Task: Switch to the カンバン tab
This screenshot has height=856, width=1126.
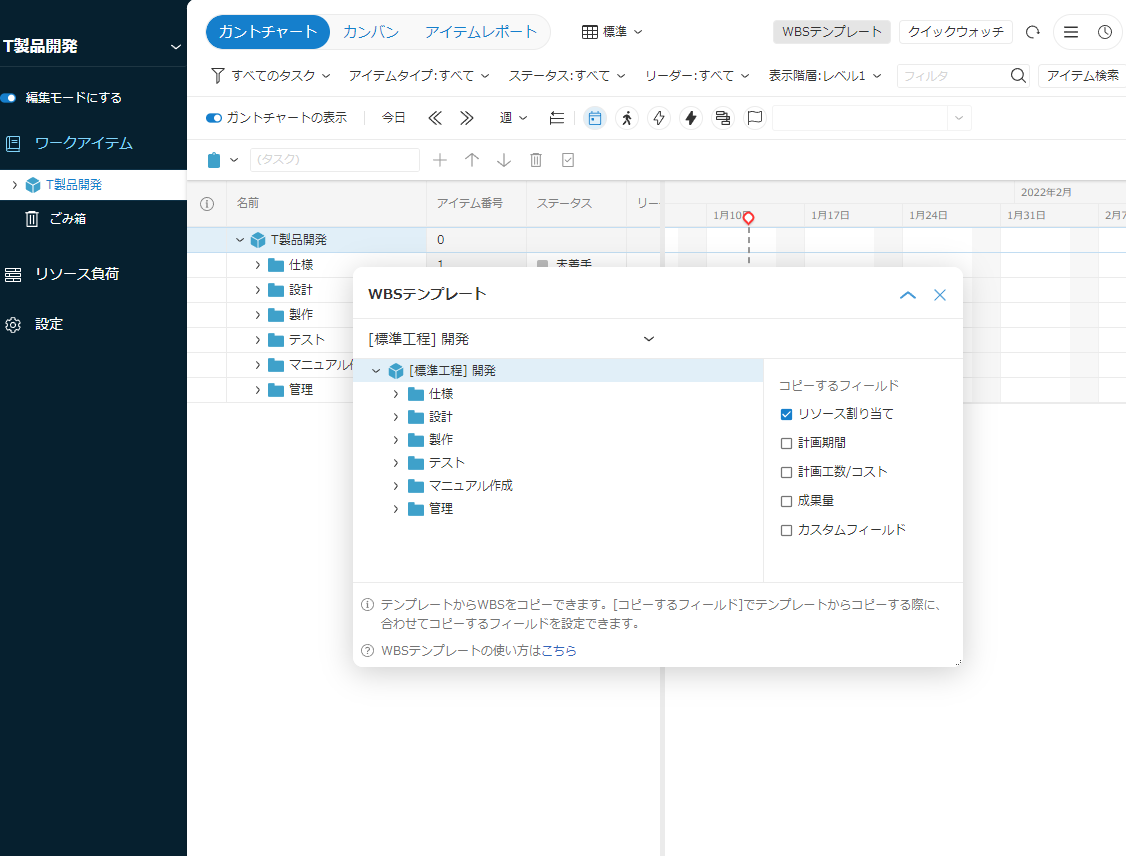Action: point(370,31)
